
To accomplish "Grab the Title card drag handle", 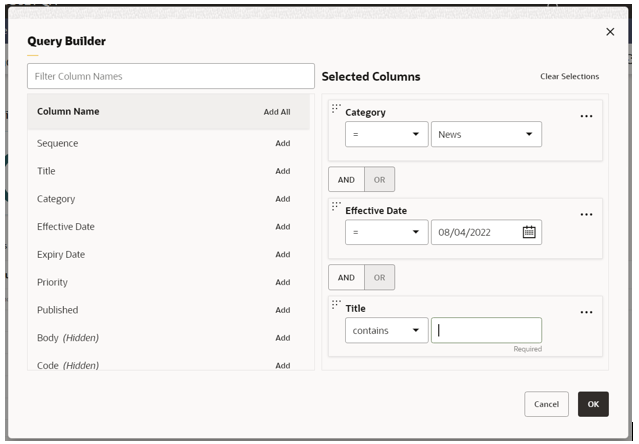I will point(336,305).
